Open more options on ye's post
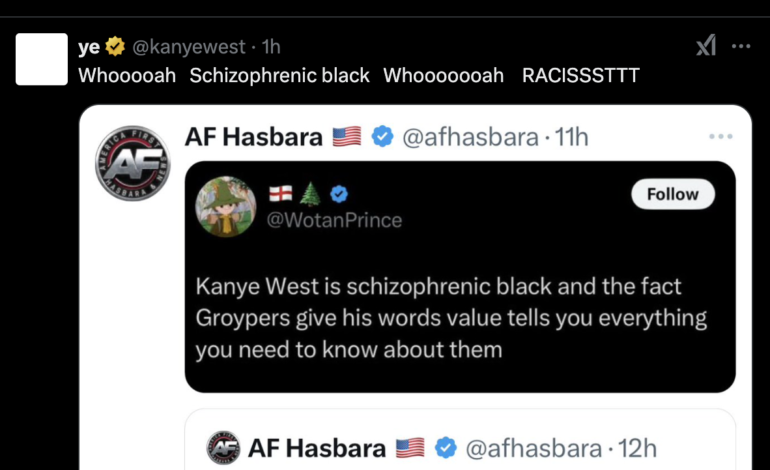770x470 pixels. [x=741, y=46]
